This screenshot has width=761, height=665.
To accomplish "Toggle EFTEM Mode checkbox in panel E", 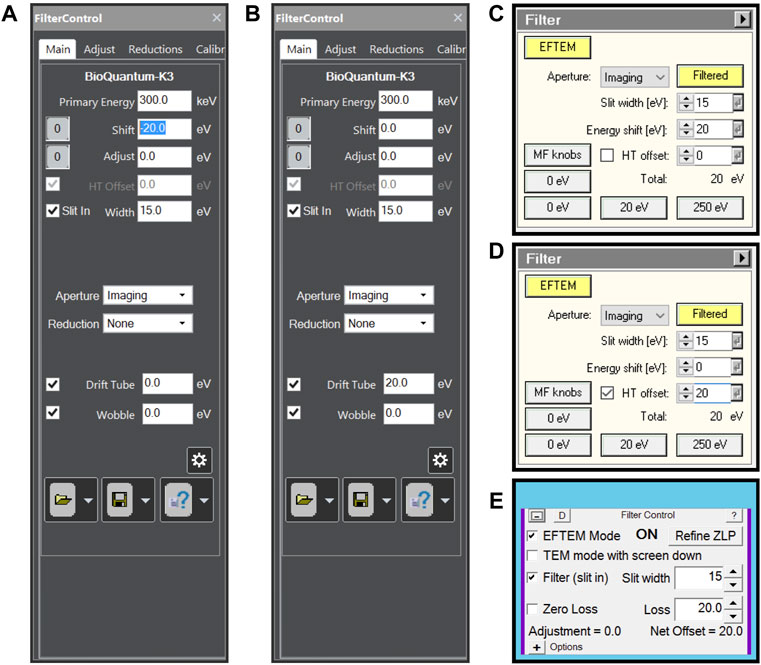I will point(532,536).
